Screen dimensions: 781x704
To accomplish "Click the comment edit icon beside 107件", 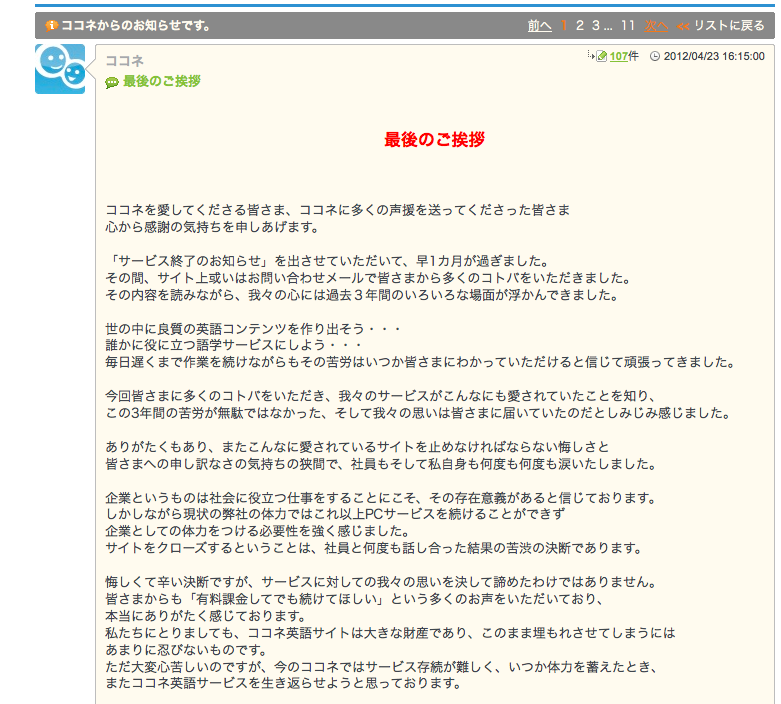I will 601,56.
